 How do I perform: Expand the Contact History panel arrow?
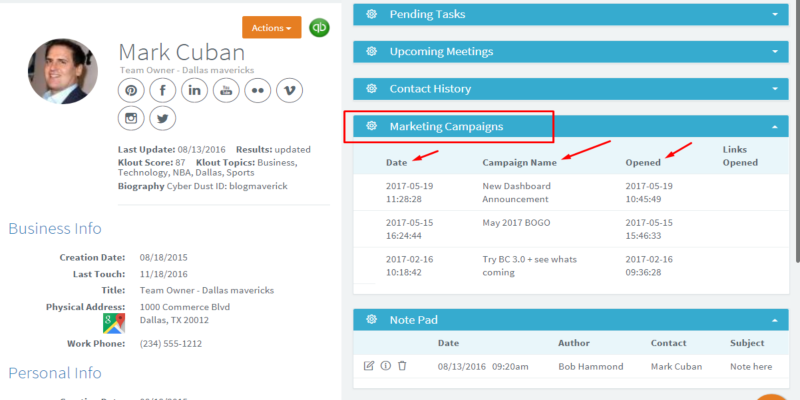pos(775,89)
